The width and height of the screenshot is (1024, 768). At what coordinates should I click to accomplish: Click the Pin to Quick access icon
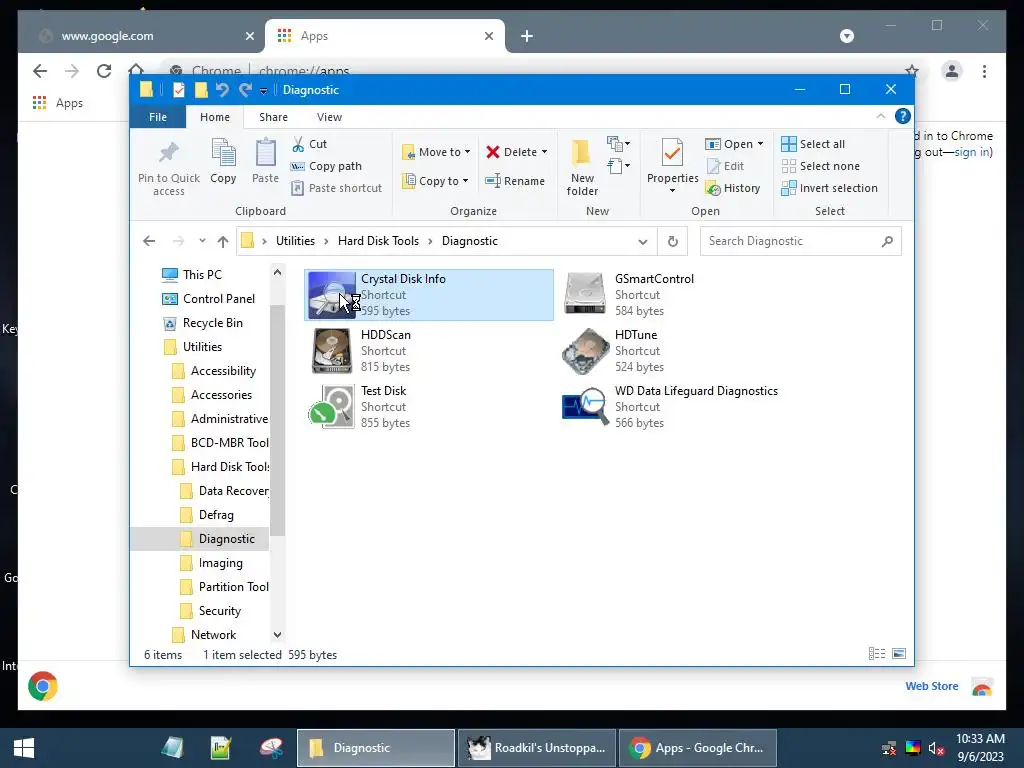[x=168, y=153]
